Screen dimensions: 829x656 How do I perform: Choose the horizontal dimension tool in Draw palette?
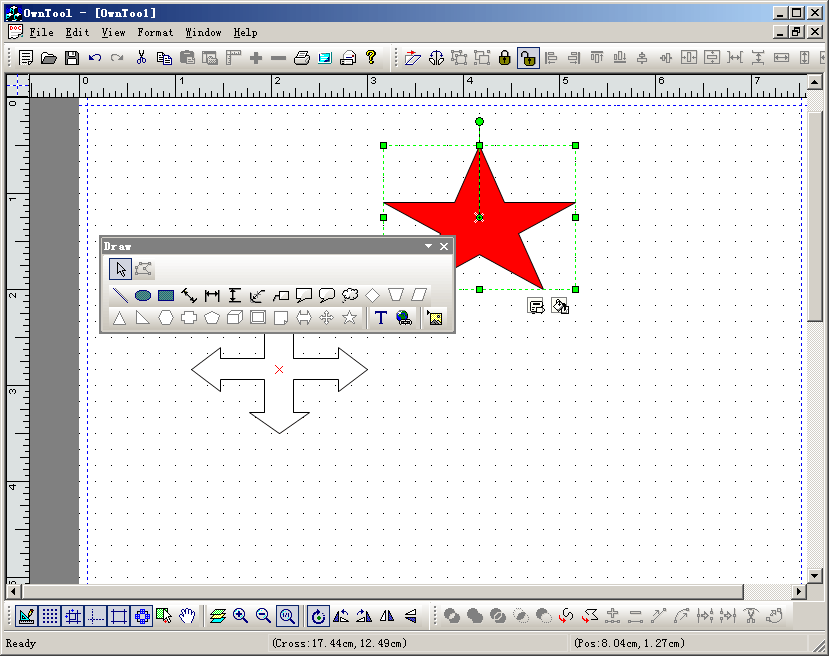212,295
